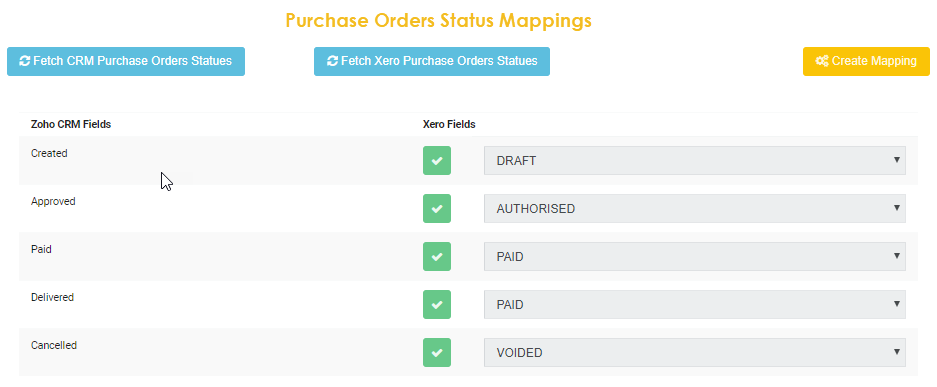Select the Zoho CRM Fields column header
The image size is (937, 387).
(71, 124)
